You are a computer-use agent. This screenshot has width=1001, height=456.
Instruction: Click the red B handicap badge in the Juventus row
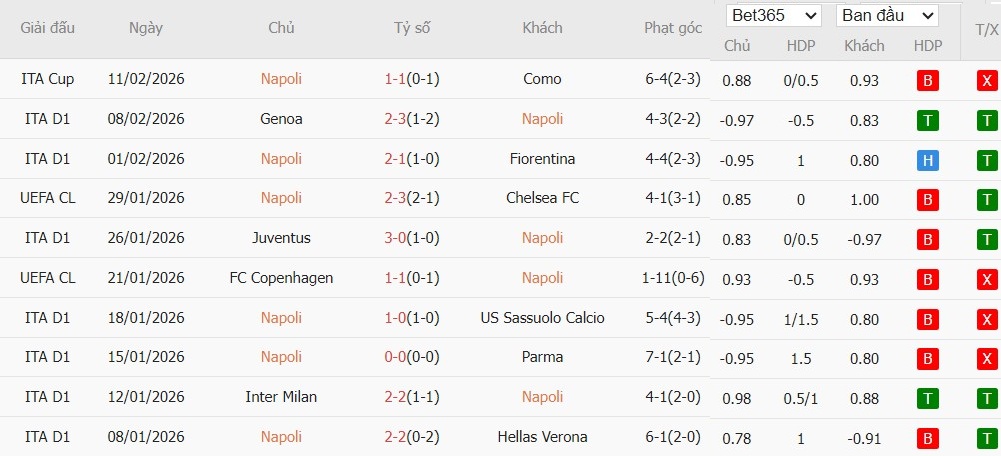927,239
